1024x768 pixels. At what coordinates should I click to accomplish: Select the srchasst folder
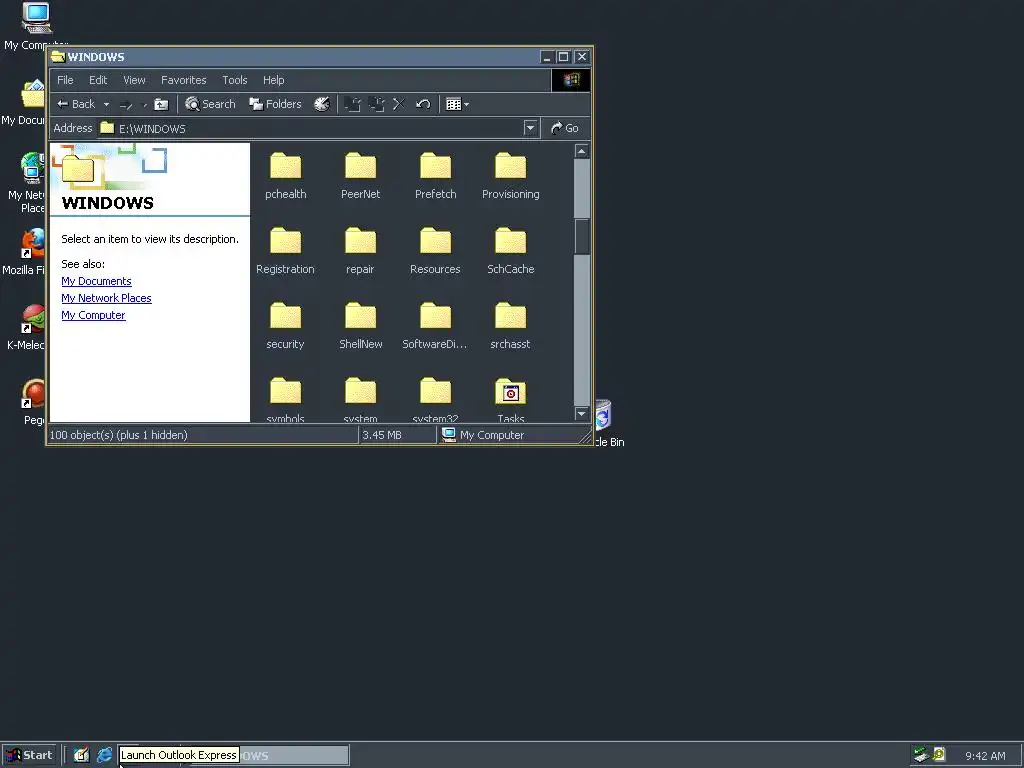tap(511, 326)
